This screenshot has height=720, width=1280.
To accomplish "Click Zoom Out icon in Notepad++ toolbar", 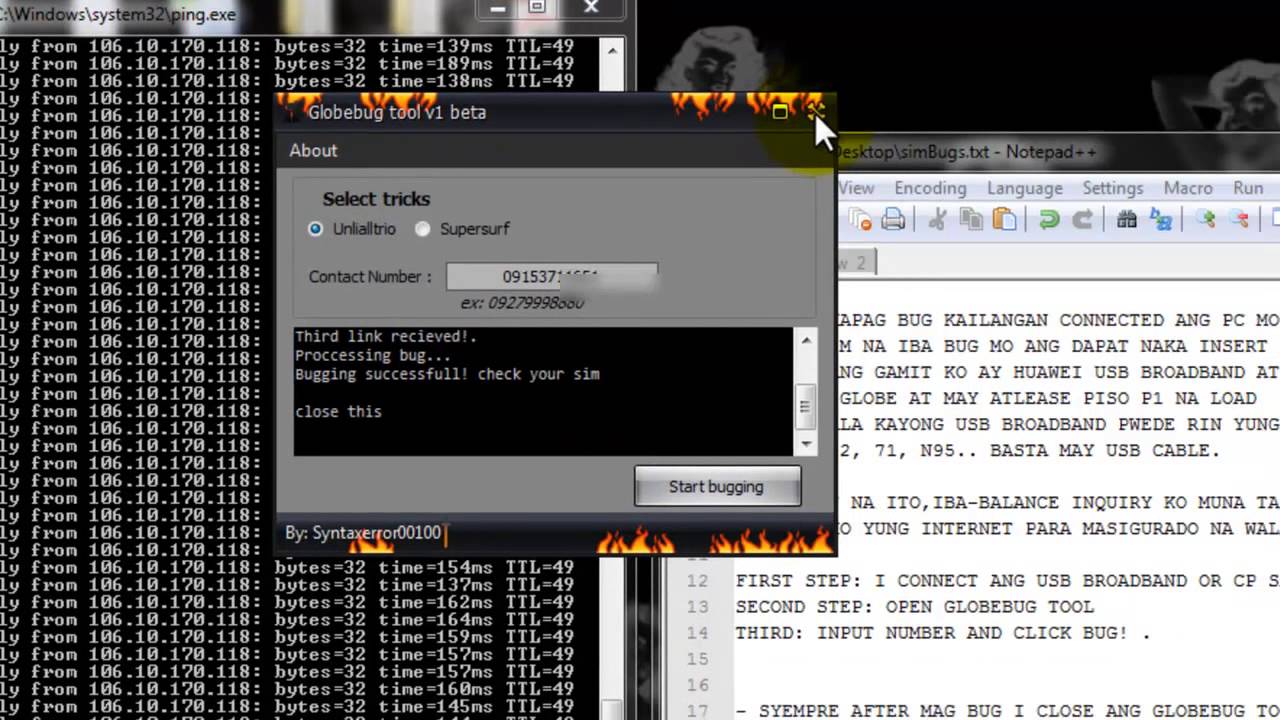I will click(1238, 219).
